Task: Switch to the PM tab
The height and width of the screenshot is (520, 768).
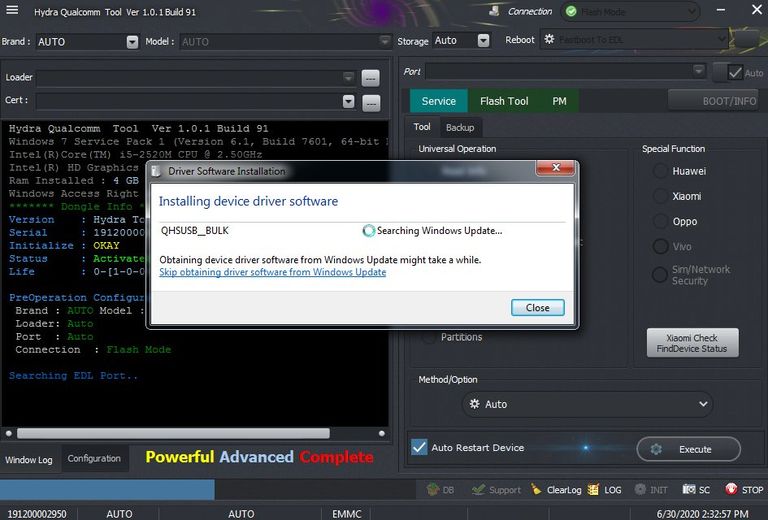Action: pos(559,101)
